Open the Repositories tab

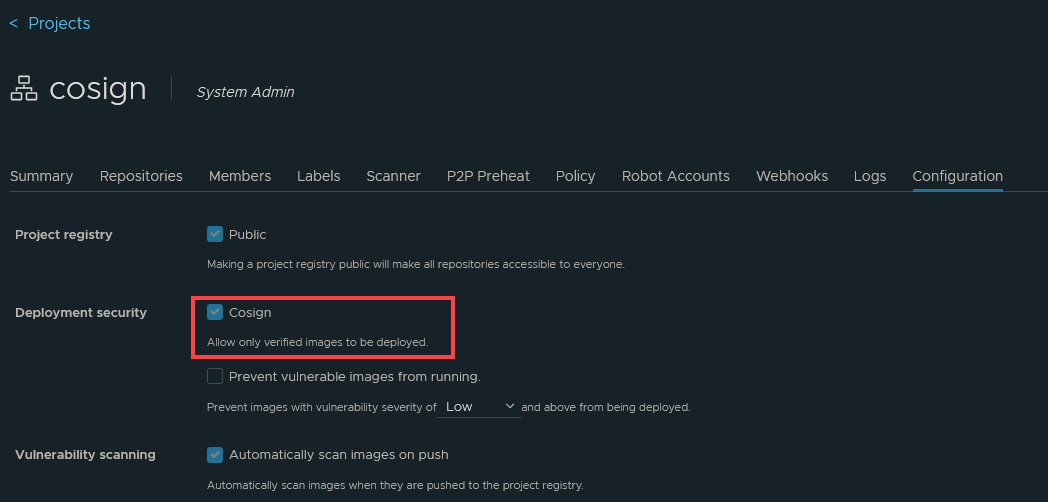(x=141, y=176)
